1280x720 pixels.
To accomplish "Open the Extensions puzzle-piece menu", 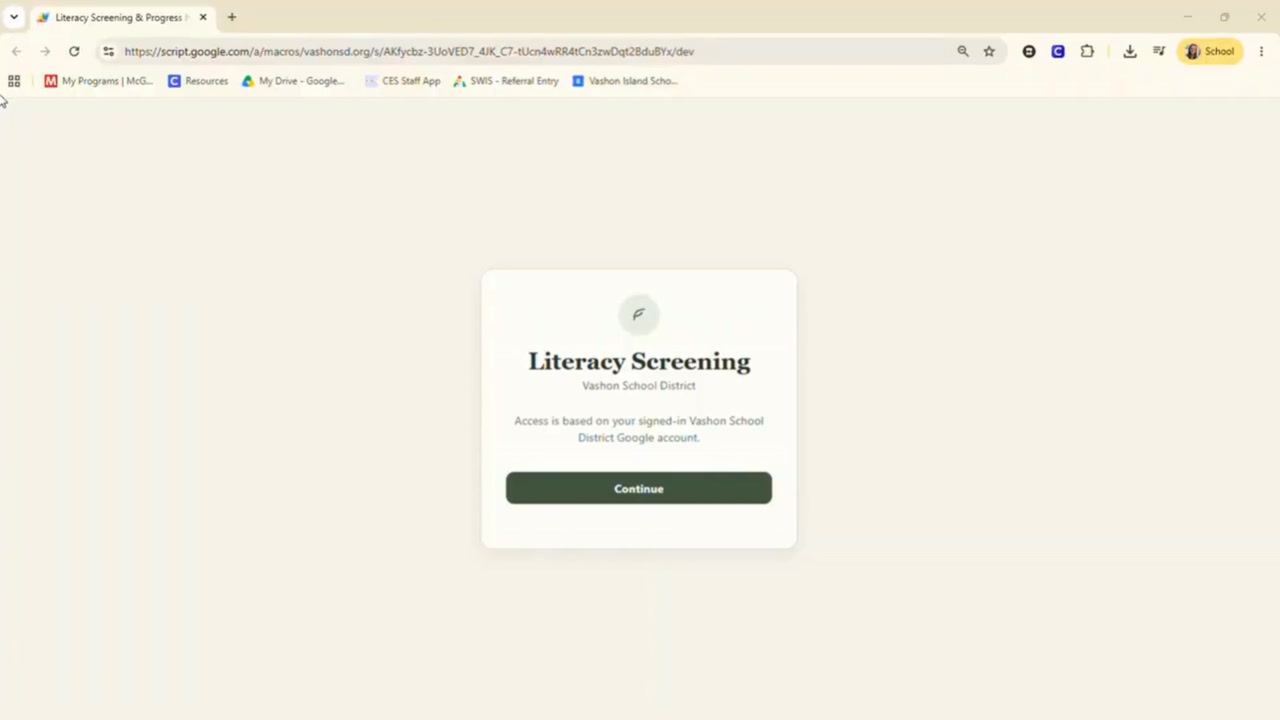I will (x=1087, y=51).
